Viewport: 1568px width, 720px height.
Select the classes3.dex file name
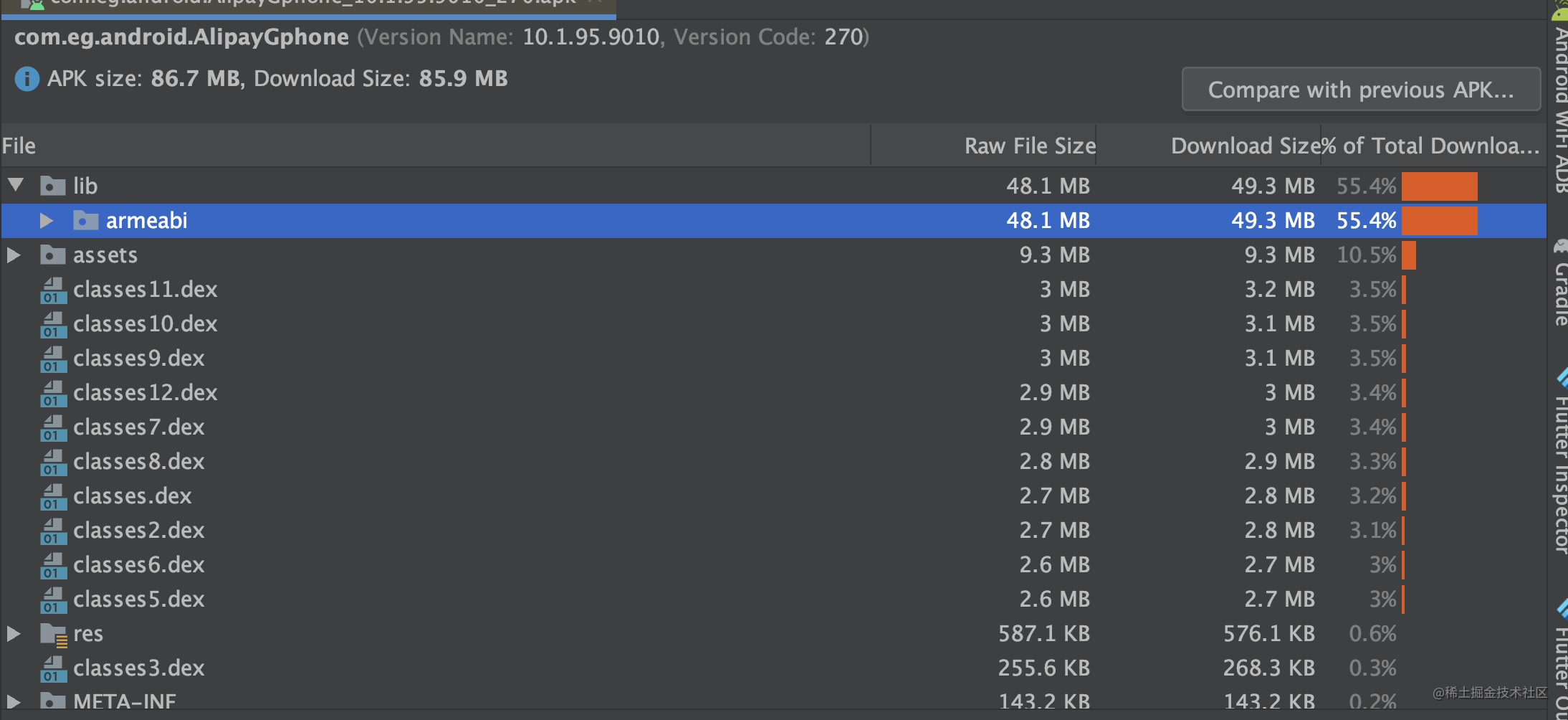point(139,668)
